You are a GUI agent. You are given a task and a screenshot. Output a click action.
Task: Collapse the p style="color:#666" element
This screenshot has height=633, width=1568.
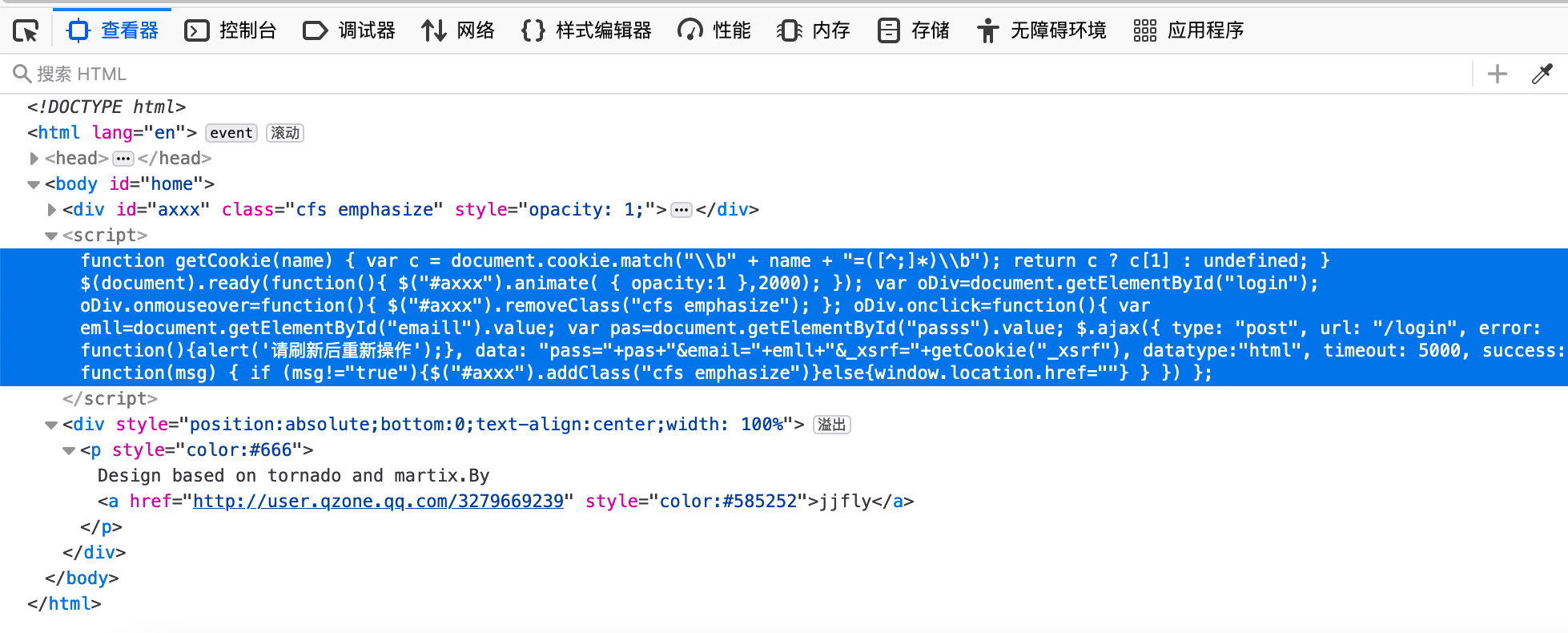point(69,450)
